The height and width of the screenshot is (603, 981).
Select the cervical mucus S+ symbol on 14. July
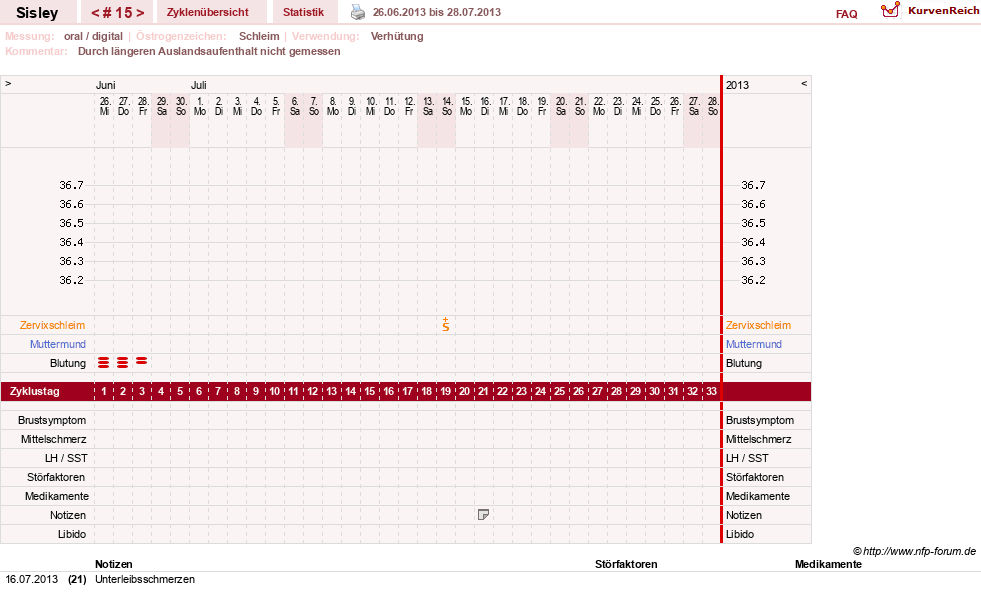[445, 324]
